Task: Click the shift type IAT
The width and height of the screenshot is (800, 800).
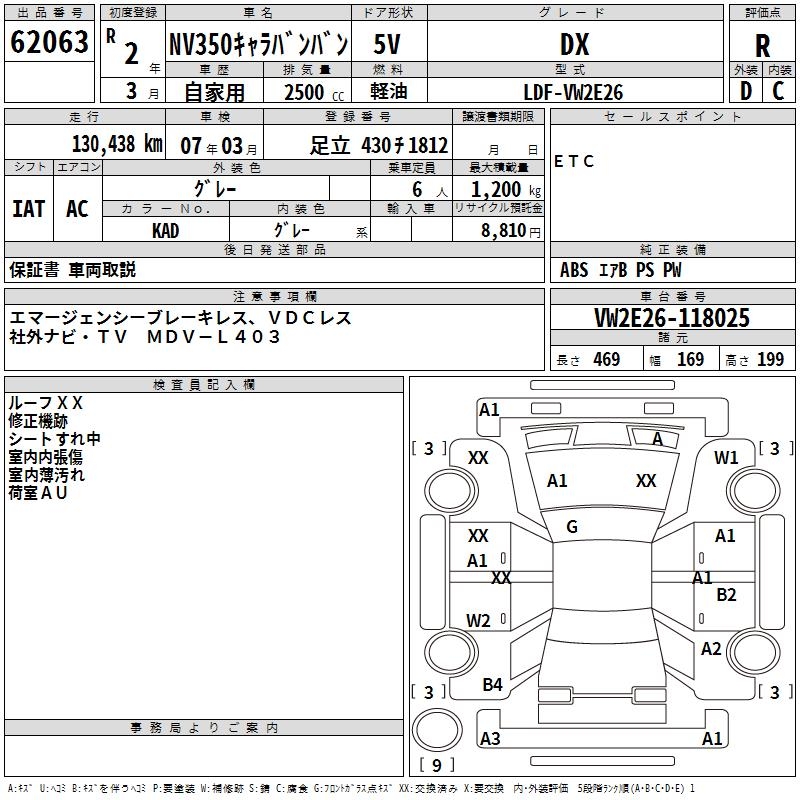Action: click(29, 209)
